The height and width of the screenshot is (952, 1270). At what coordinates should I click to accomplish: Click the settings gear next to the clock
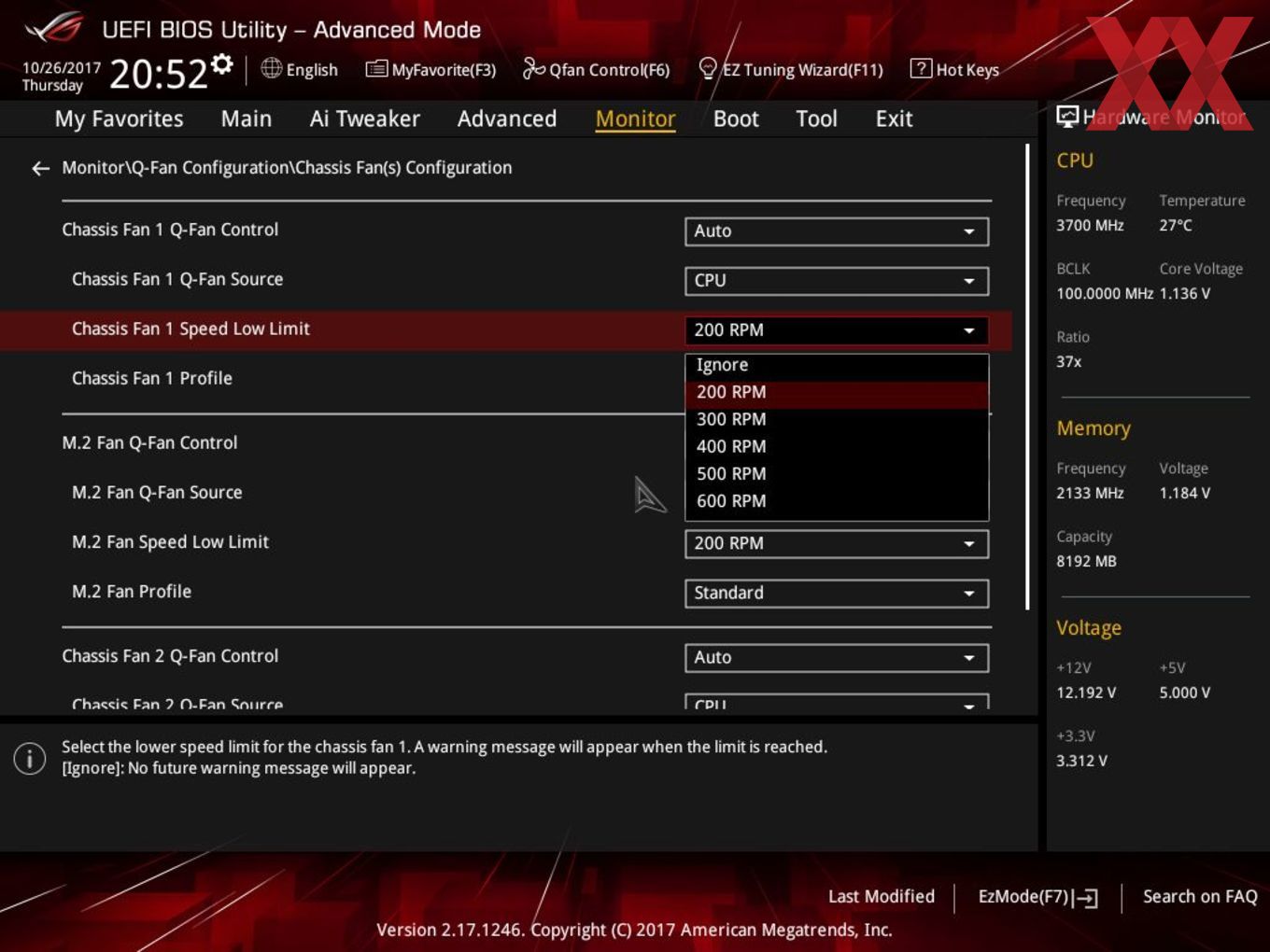(221, 63)
